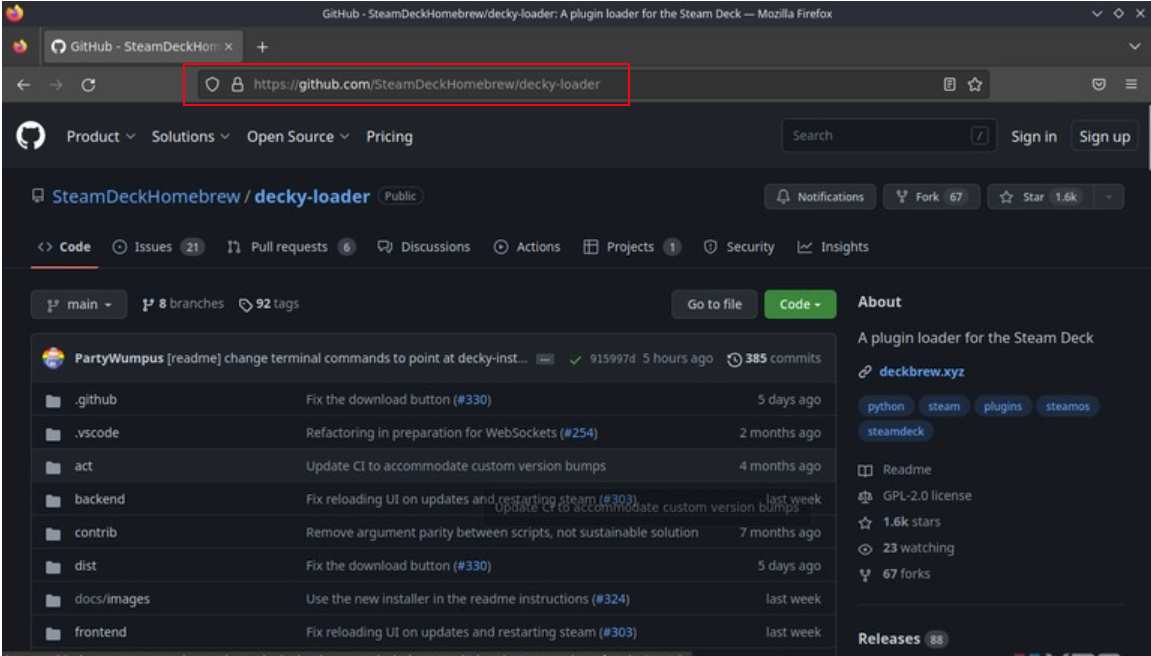Click the GitHub octocat logo

coord(31,136)
